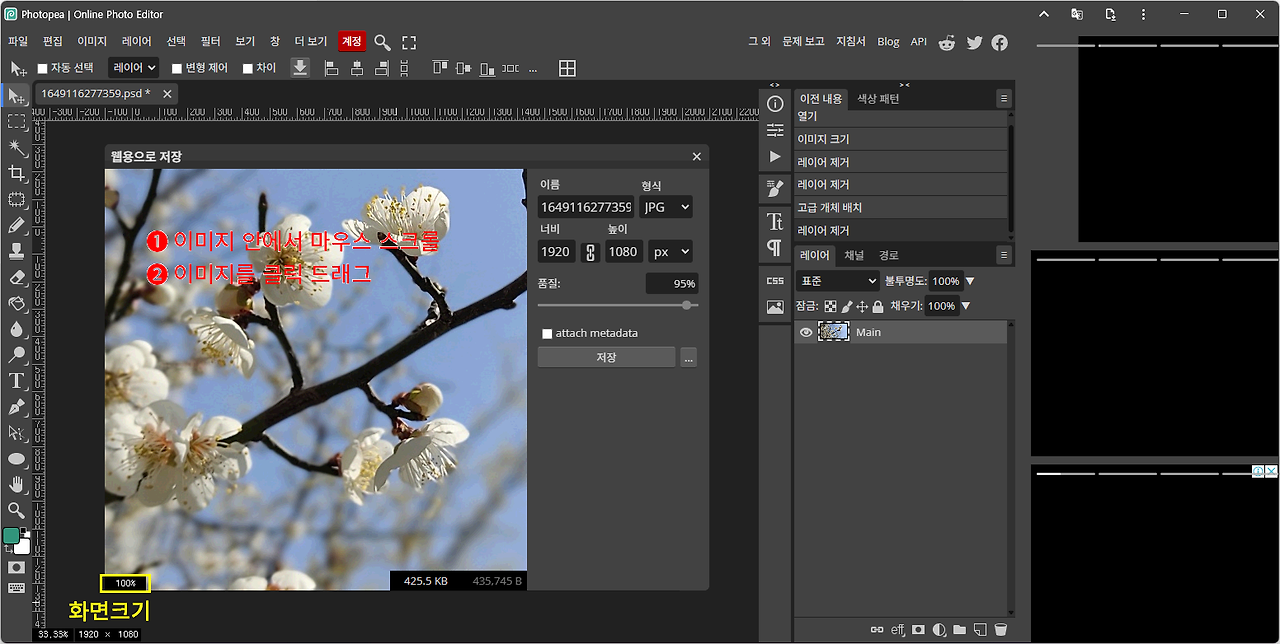Open the px unit dropdown
This screenshot has height=644, width=1280.
click(670, 252)
